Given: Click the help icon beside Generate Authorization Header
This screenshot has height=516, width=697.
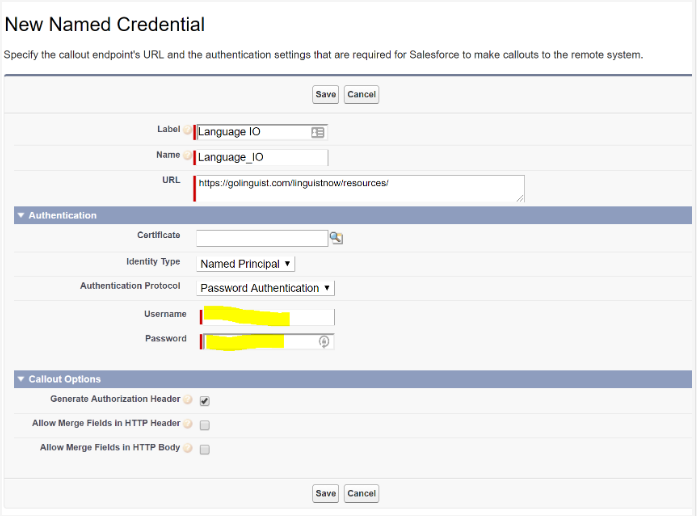Looking at the screenshot, I should click(x=187, y=400).
